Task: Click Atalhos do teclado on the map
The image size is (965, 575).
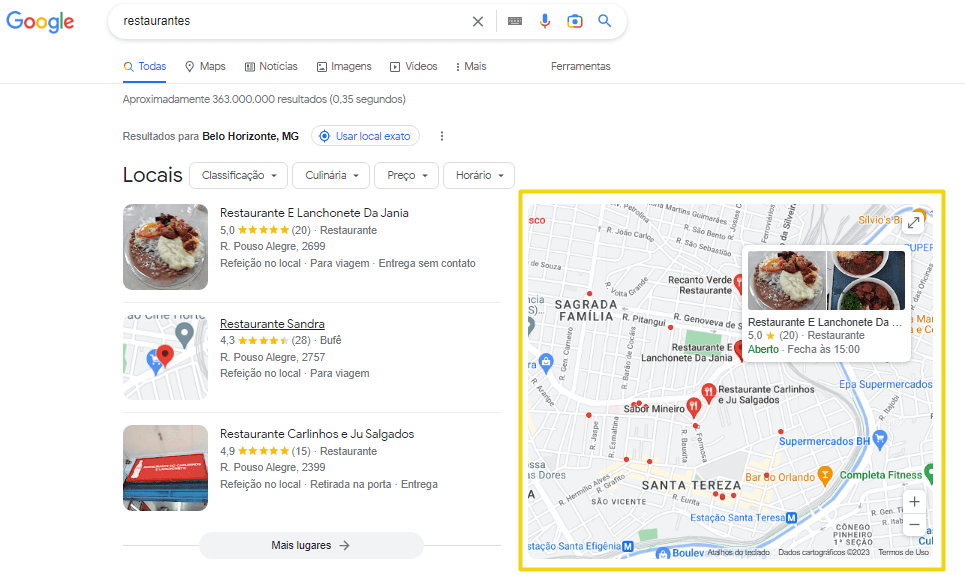Action: click(x=739, y=552)
